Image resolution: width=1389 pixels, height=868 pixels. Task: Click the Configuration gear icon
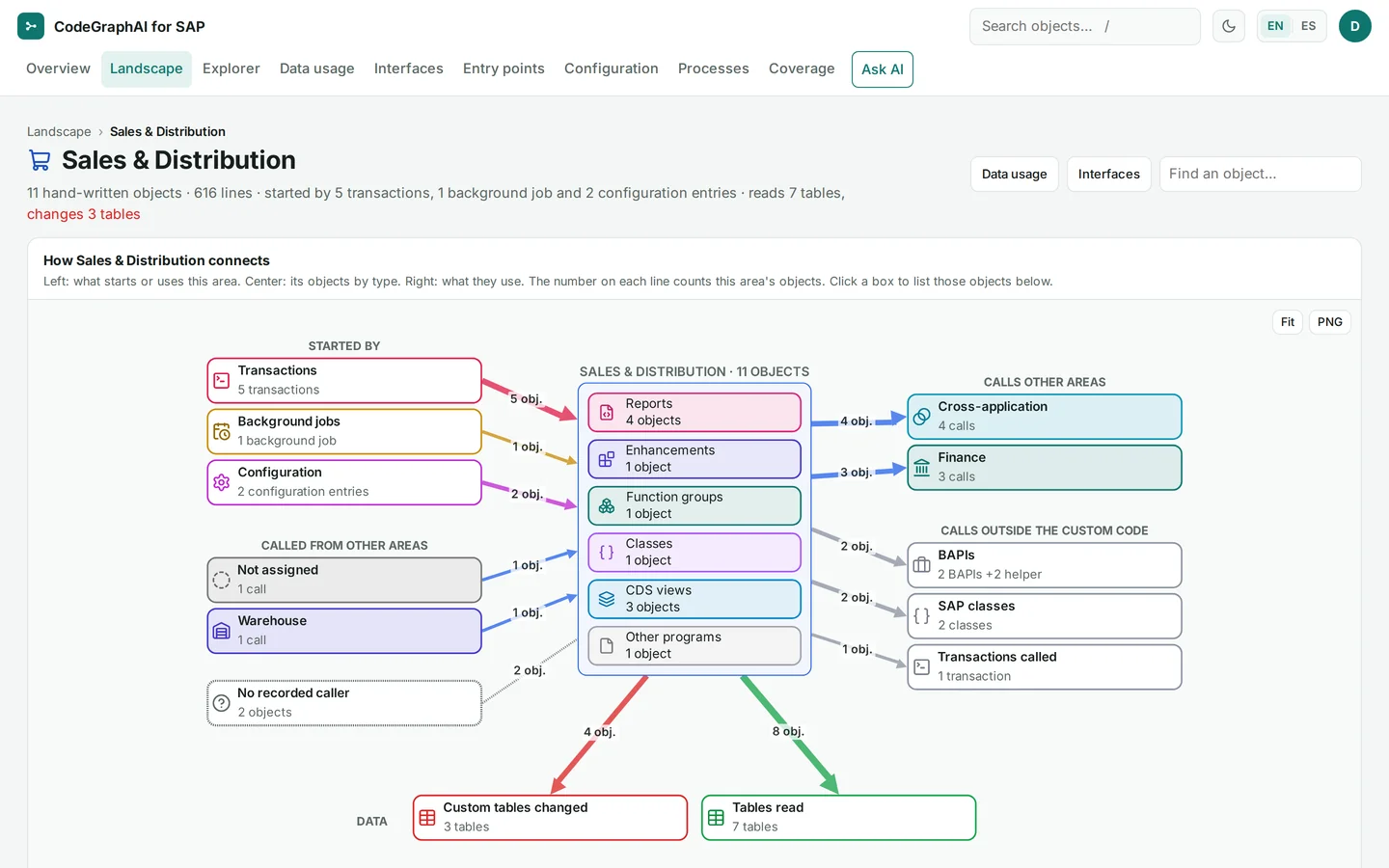(x=221, y=482)
